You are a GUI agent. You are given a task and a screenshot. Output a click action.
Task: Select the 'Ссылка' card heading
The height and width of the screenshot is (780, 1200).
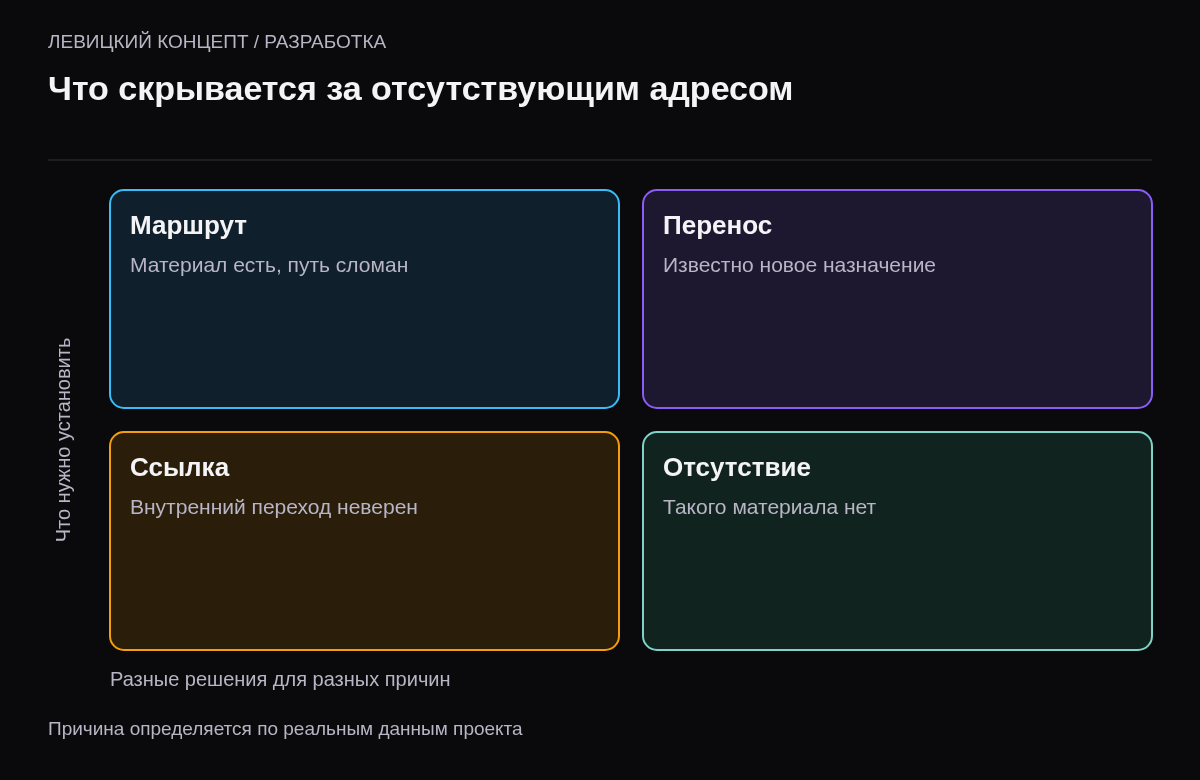(x=179, y=467)
